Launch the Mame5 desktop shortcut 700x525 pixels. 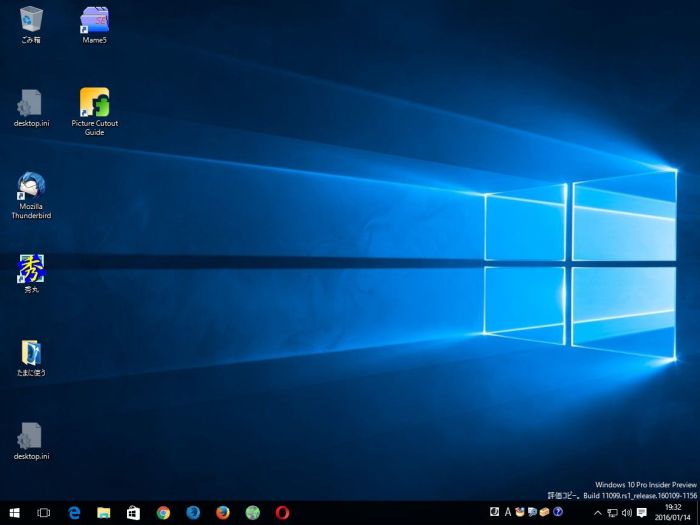click(x=94, y=19)
